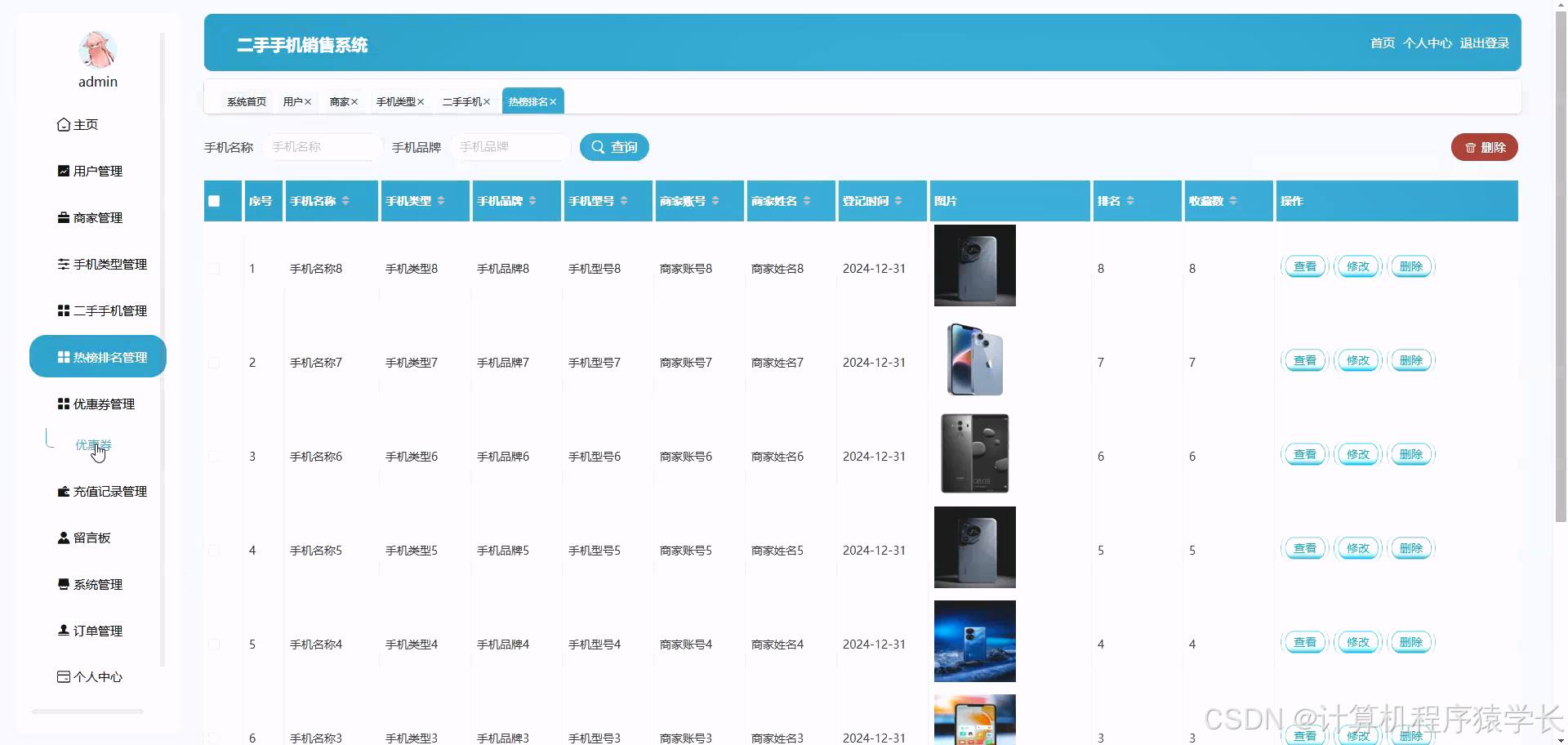Click 查看 for the 手机名称8 row

[x=1305, y=267]
